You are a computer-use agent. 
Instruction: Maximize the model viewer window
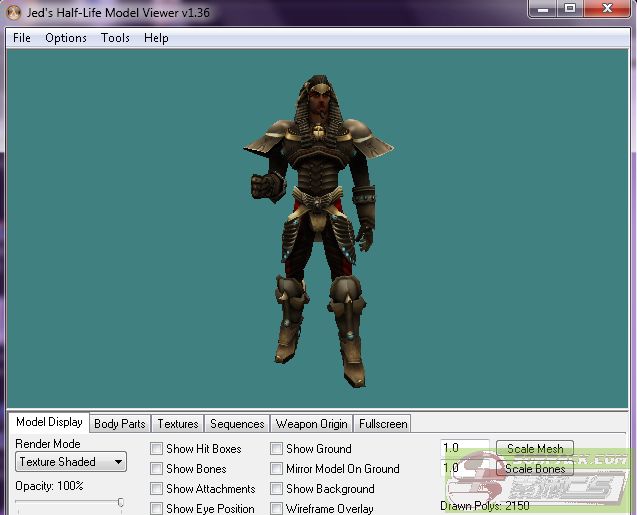tap(570, 8)
